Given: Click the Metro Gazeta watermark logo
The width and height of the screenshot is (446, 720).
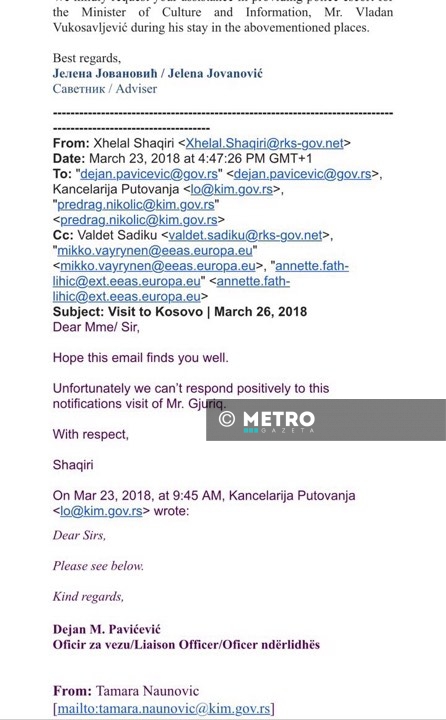Looking at the screenshot, I should (x=279, y=420).
